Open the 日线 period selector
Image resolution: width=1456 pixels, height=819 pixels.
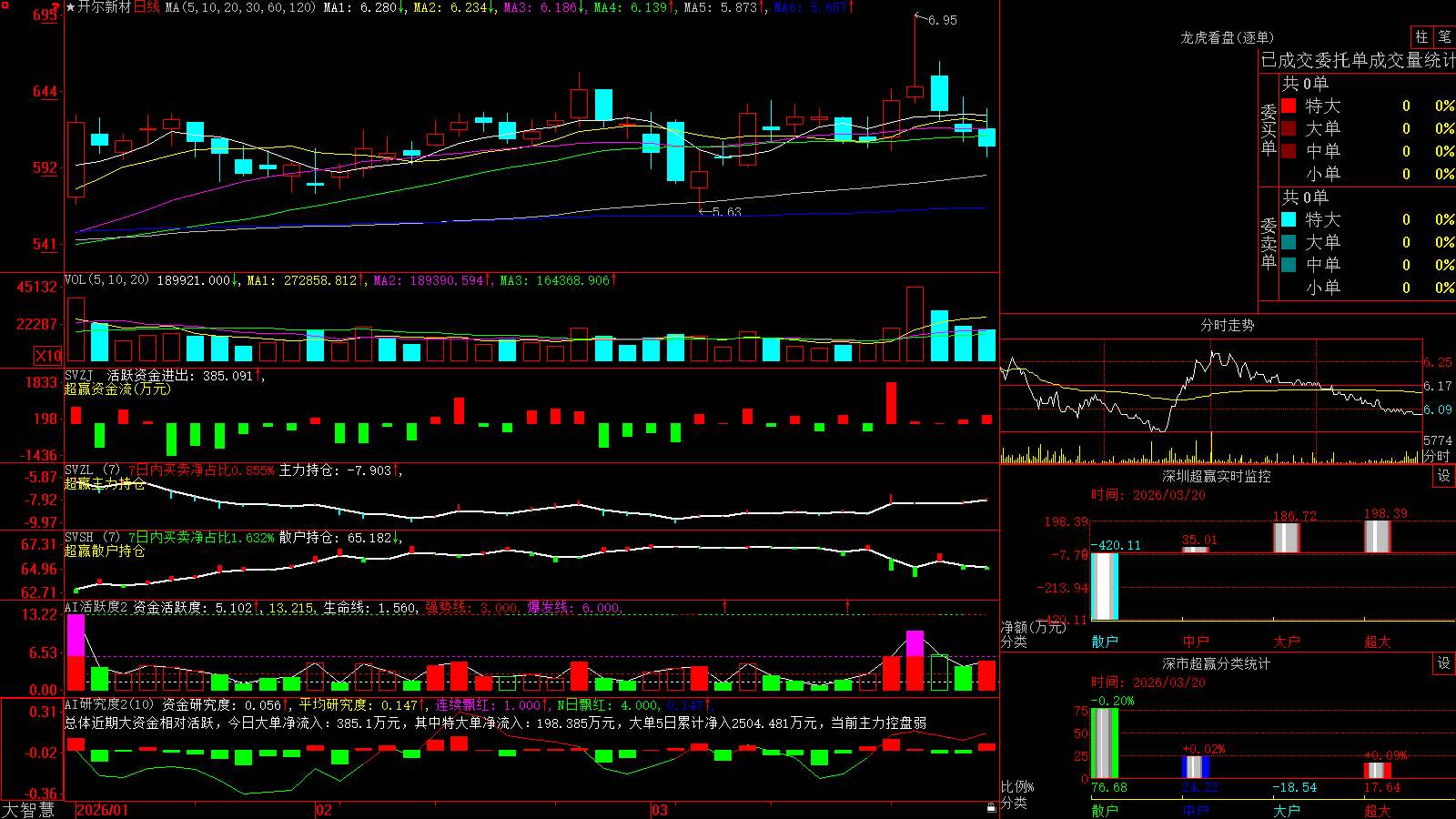point(147,7)
